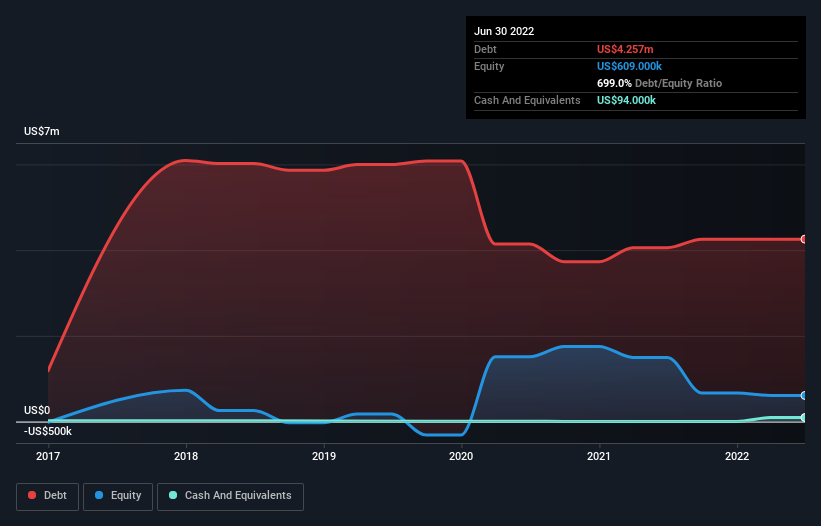Screen dimensions: 821x526
Task: Click the 2017 x-axis label
Action: (48, 456)
